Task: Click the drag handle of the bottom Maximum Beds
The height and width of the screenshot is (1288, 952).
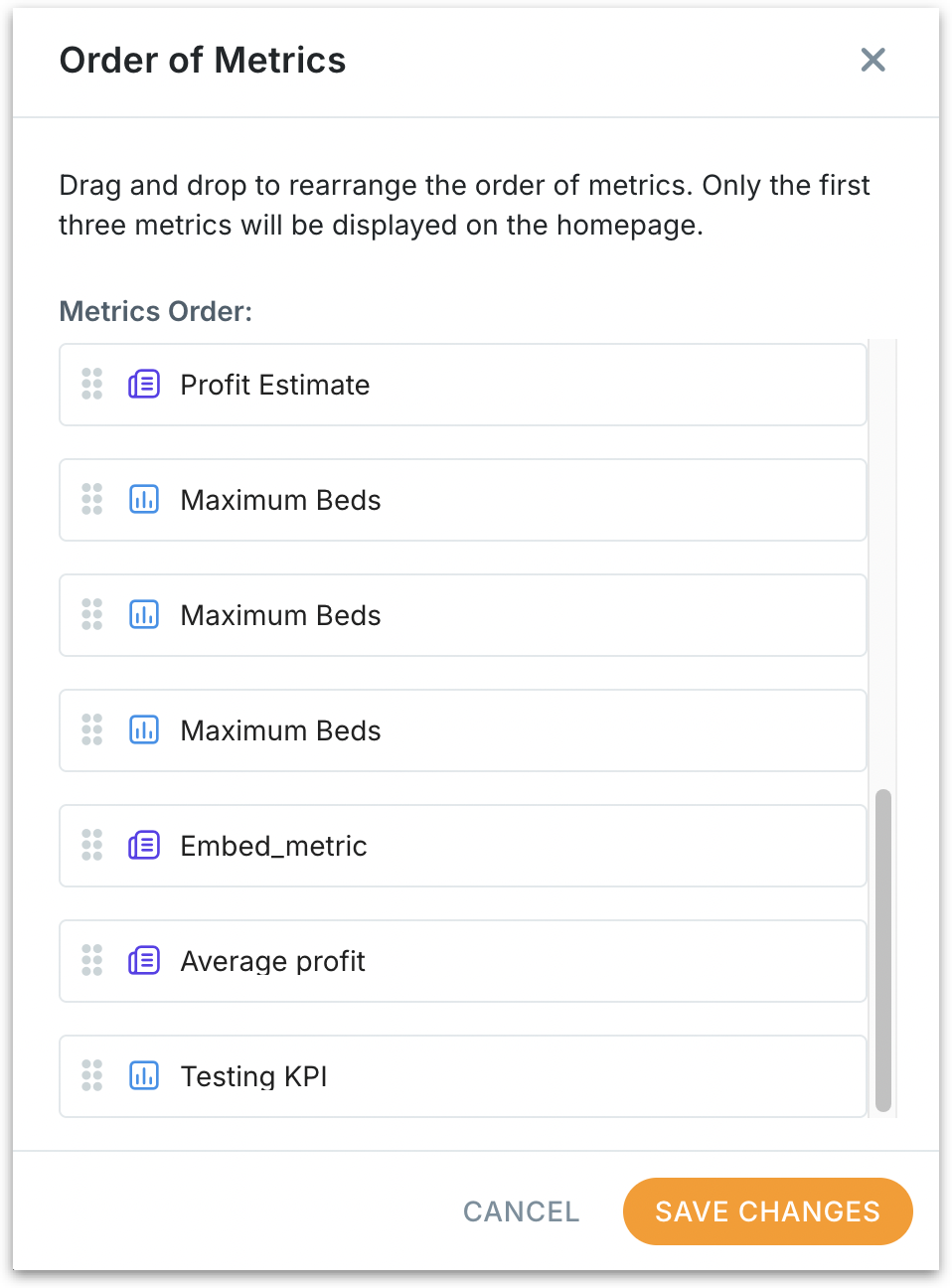Action: pos(92,729)
